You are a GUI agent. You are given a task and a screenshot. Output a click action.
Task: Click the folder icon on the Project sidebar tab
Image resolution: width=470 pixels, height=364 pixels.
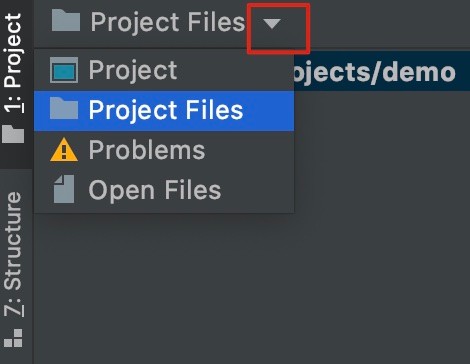point(13,134)
